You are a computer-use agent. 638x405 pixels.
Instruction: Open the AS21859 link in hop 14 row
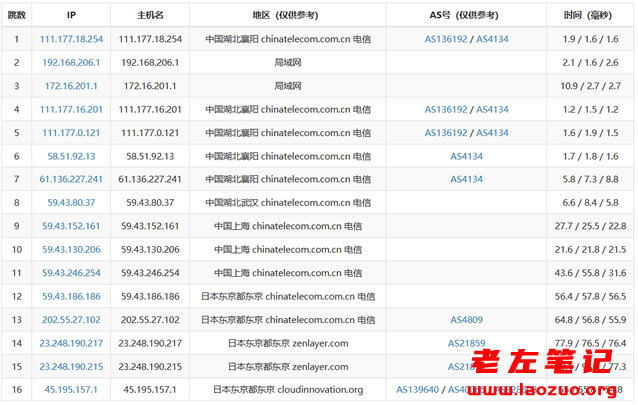tap(466, 343)
